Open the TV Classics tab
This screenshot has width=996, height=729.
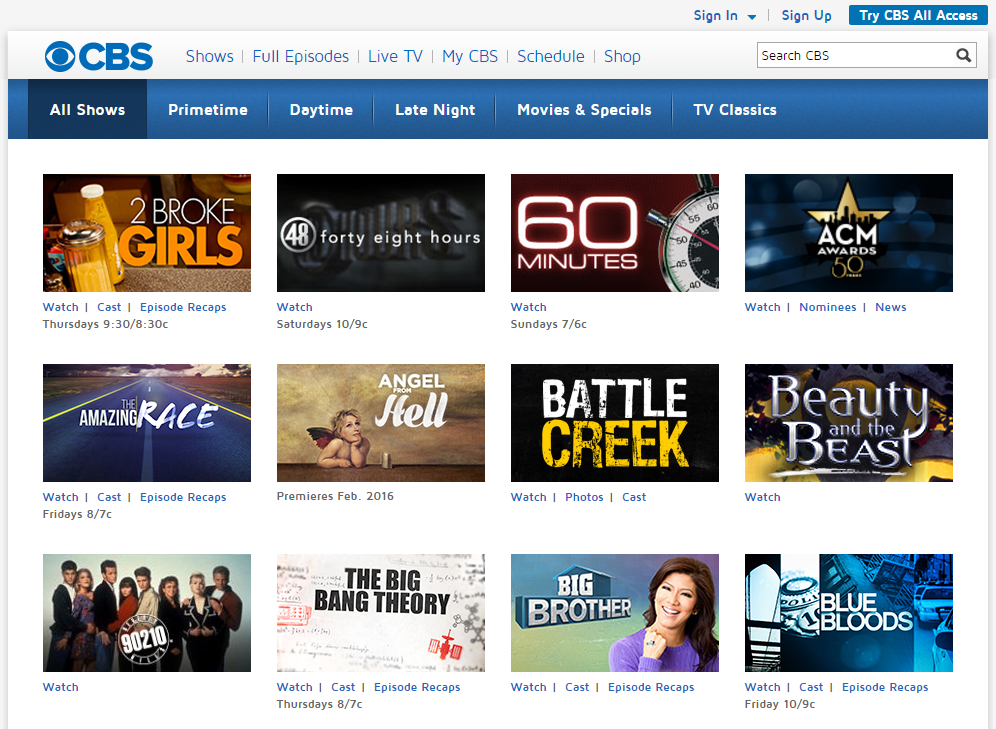(735, 109)
